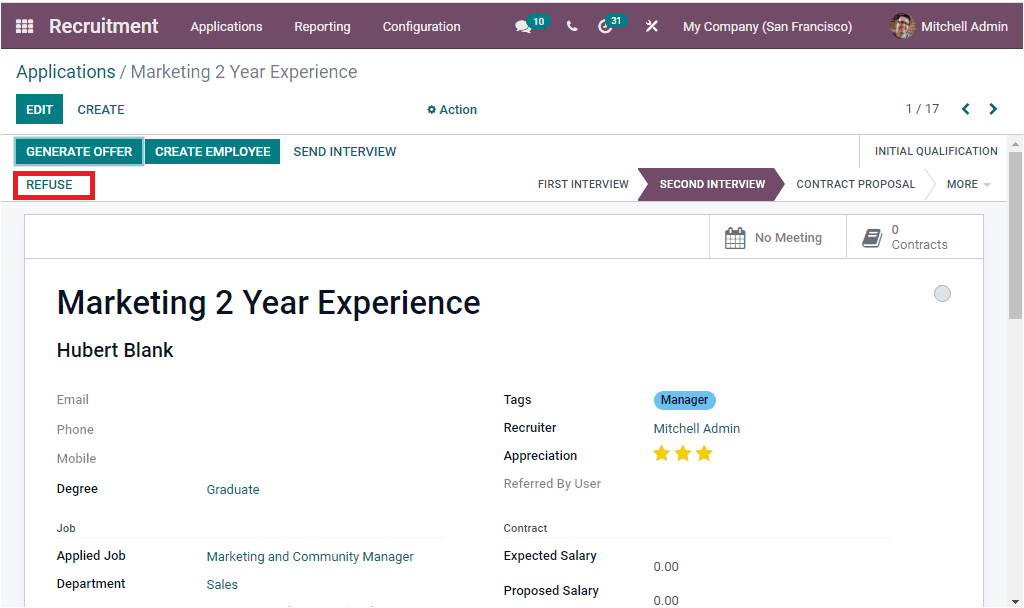Viewport: 1024px width, 608px height.
Task: Click the tools wrench icon in the header
Action: click(x=651, y=26)
